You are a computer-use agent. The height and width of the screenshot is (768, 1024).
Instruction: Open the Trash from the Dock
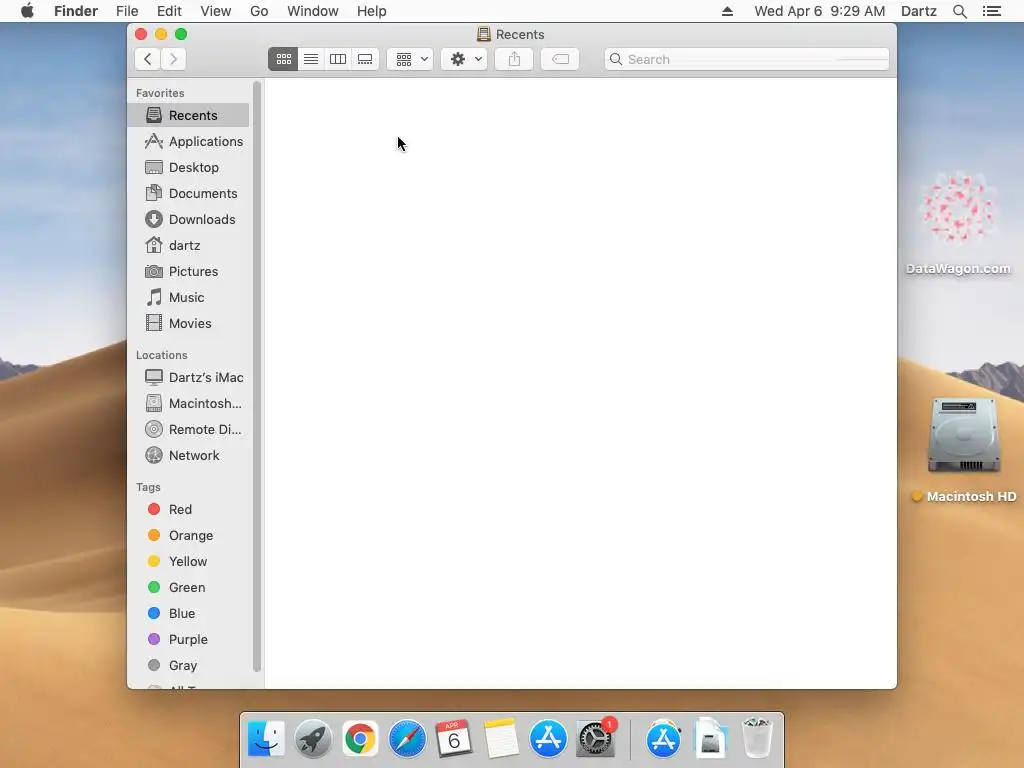[x=758, y=739]
